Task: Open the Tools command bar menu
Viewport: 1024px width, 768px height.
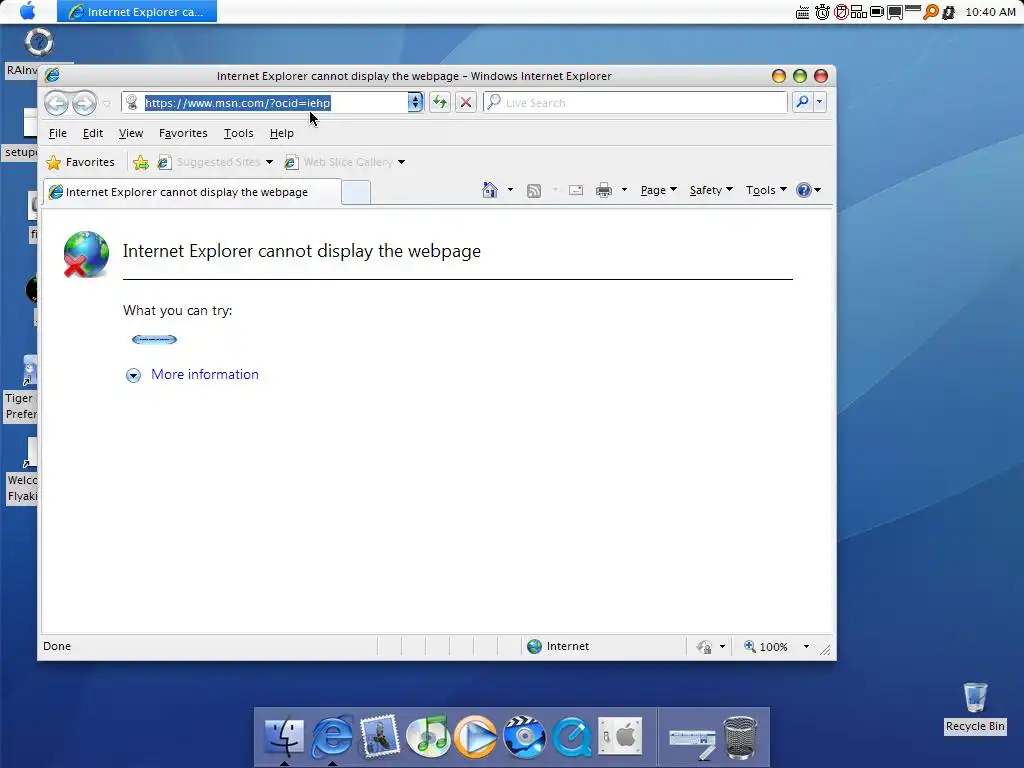Action: (x=766, y=190)
